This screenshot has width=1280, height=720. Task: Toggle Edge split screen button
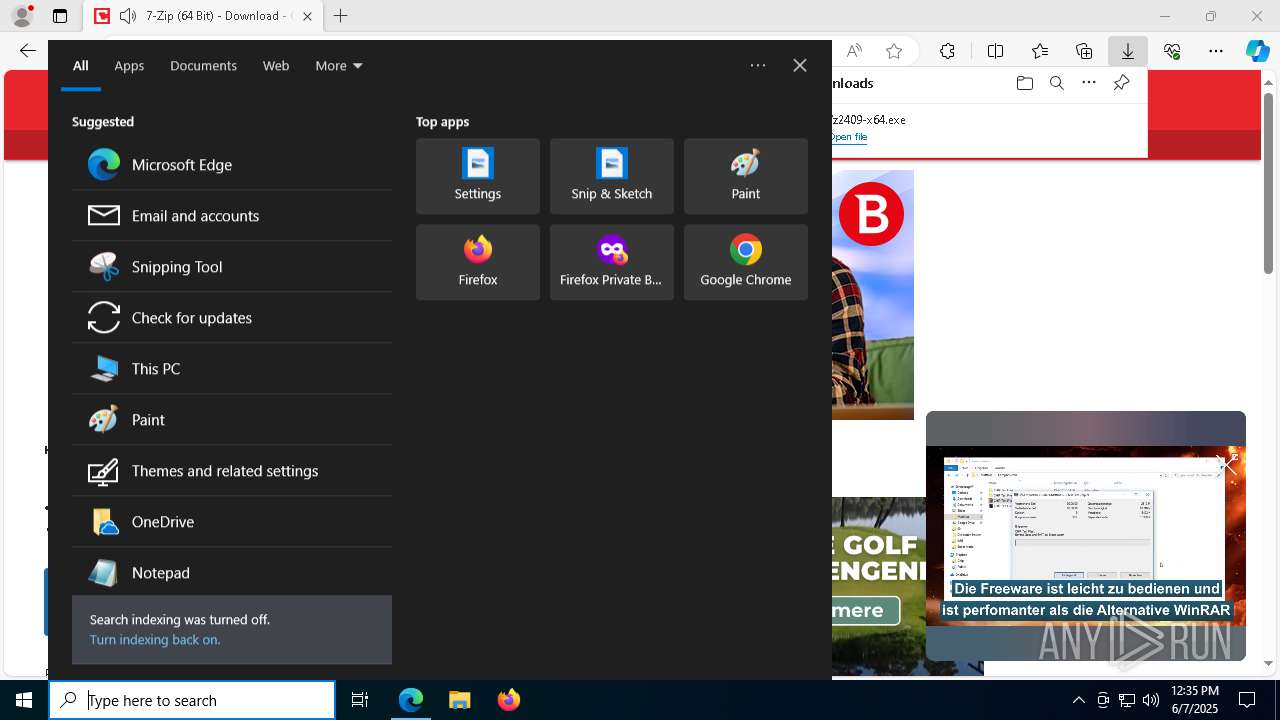[x=996, y=51]
